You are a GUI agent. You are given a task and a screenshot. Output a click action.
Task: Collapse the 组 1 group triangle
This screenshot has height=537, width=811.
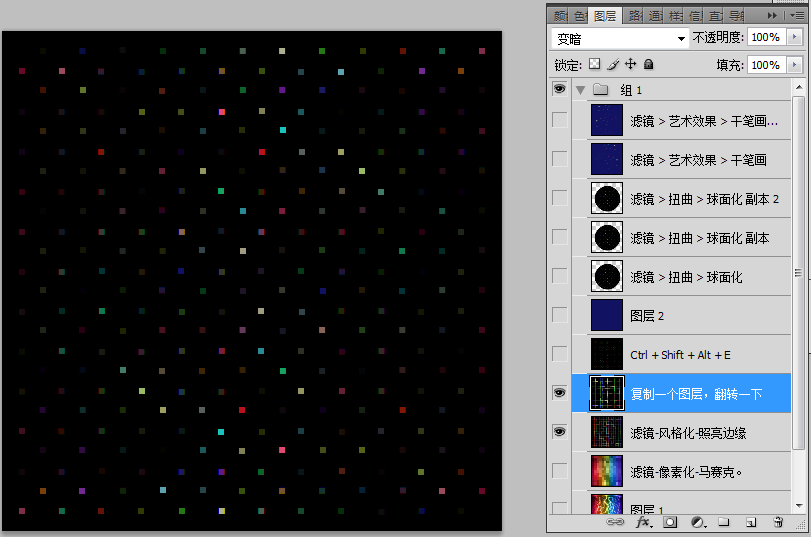pyautogui.click(x=579, y=90)
